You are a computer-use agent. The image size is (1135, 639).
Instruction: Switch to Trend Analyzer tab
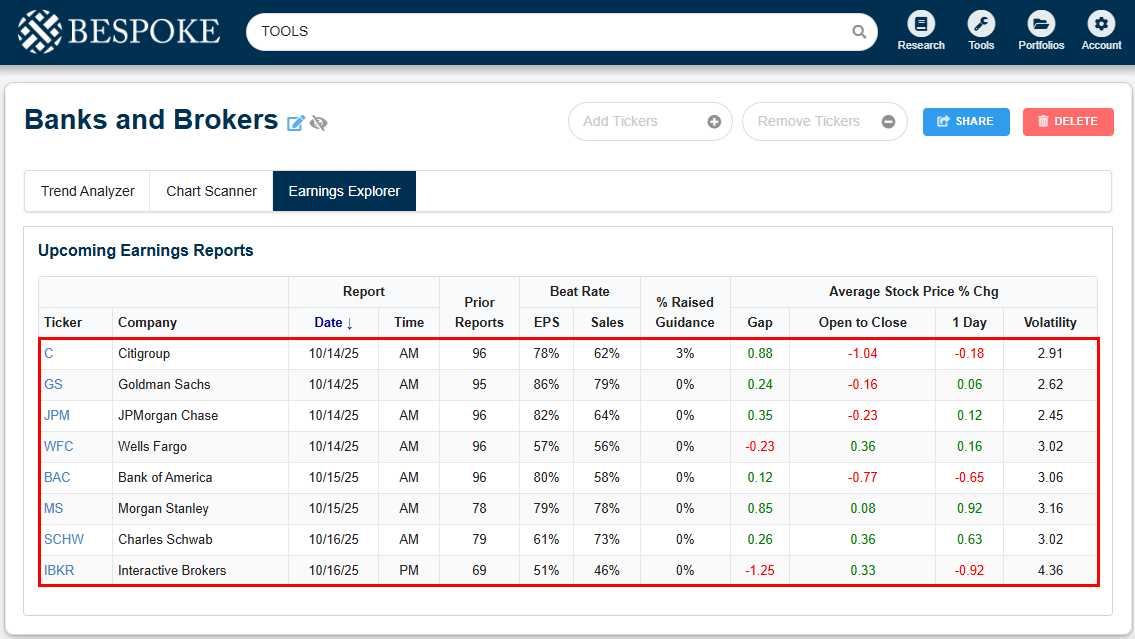pyautogui.click(x=88, y=191)
